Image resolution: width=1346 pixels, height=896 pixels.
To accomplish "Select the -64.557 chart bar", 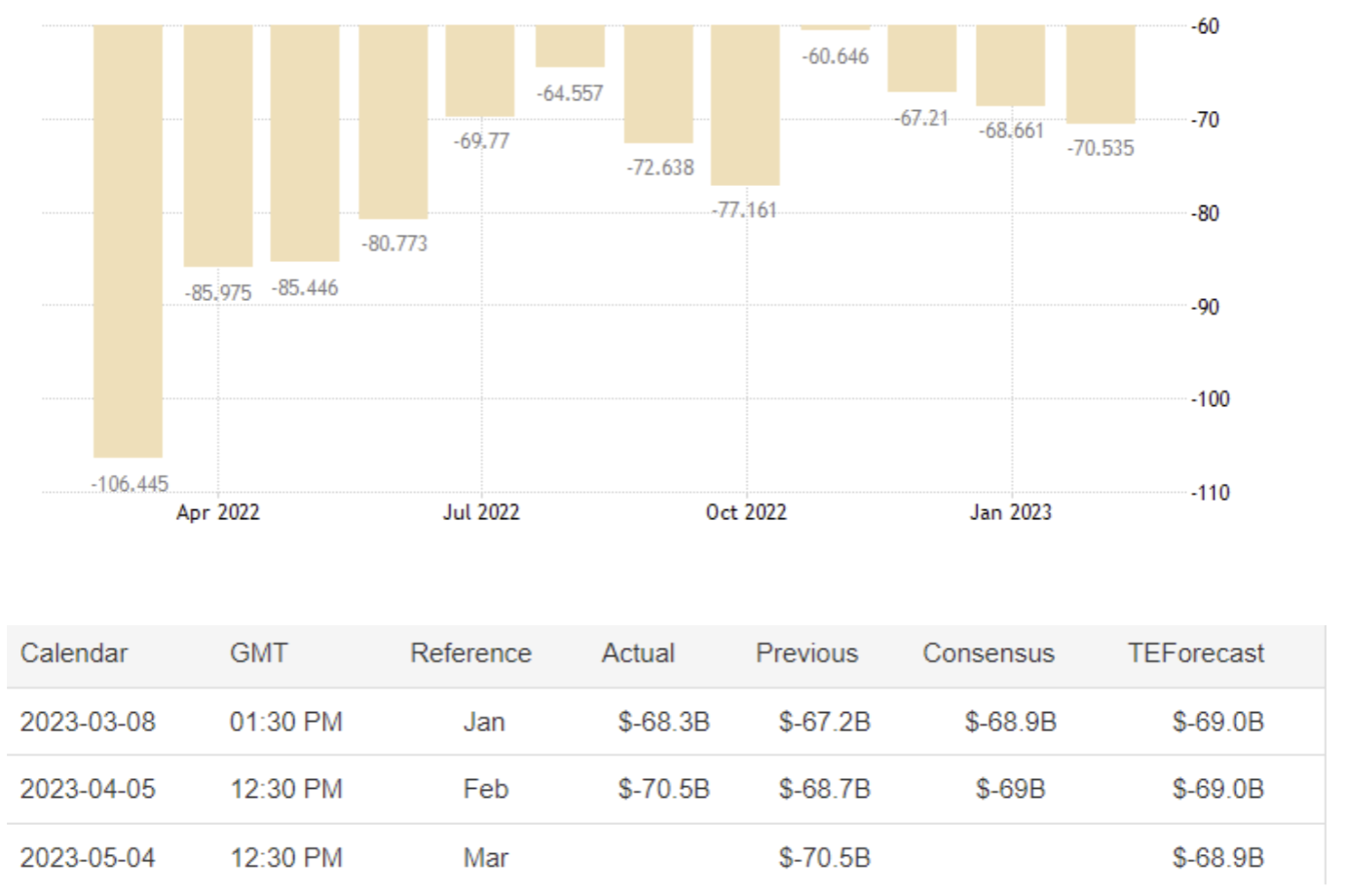I will click(570, 47).
